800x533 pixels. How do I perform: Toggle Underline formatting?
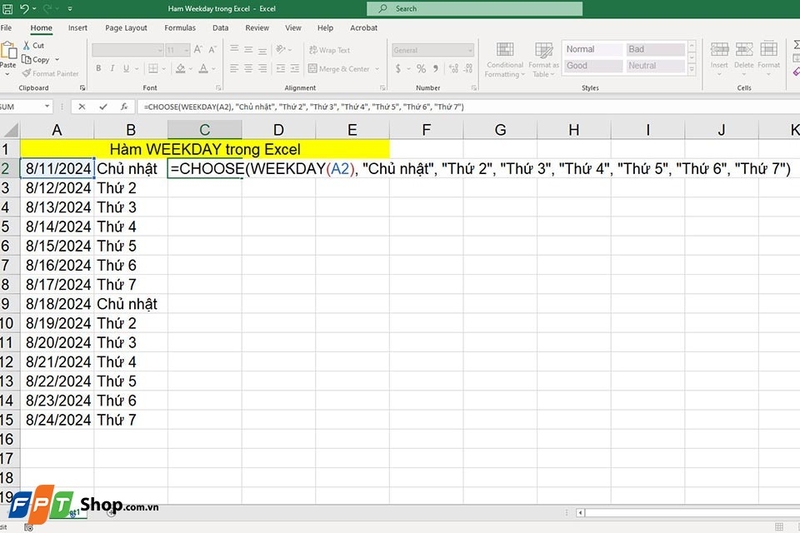(126, 68)
